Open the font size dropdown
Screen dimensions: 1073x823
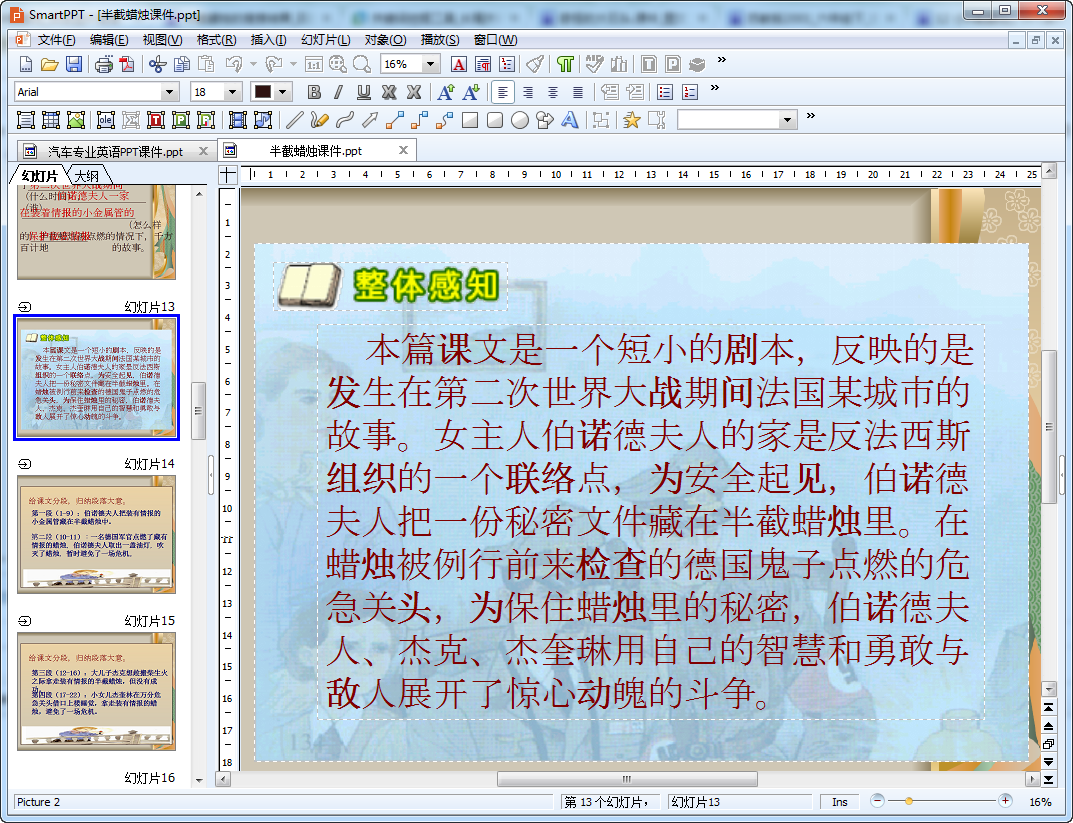pos(233,92)
